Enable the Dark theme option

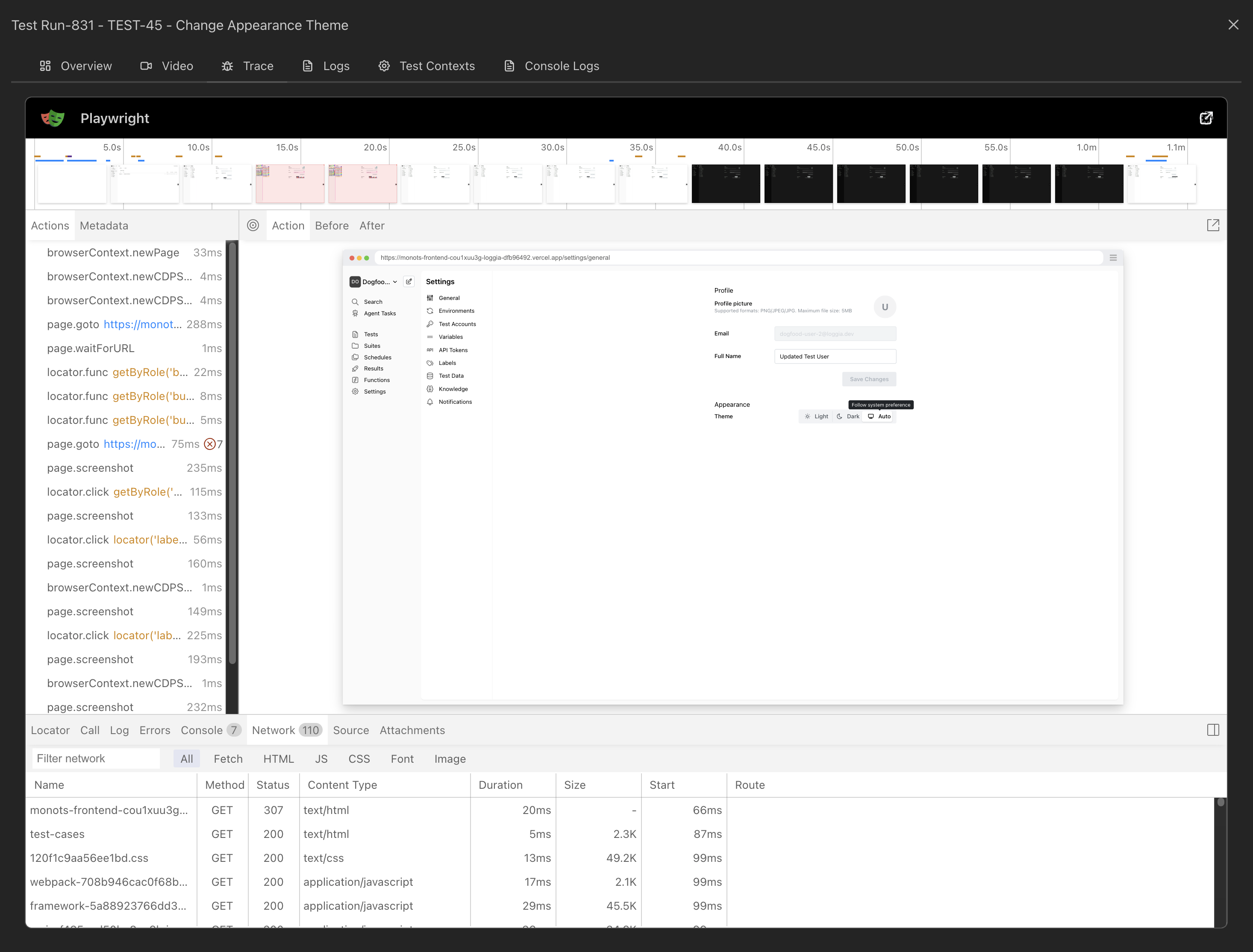click(x=848, y=416)
